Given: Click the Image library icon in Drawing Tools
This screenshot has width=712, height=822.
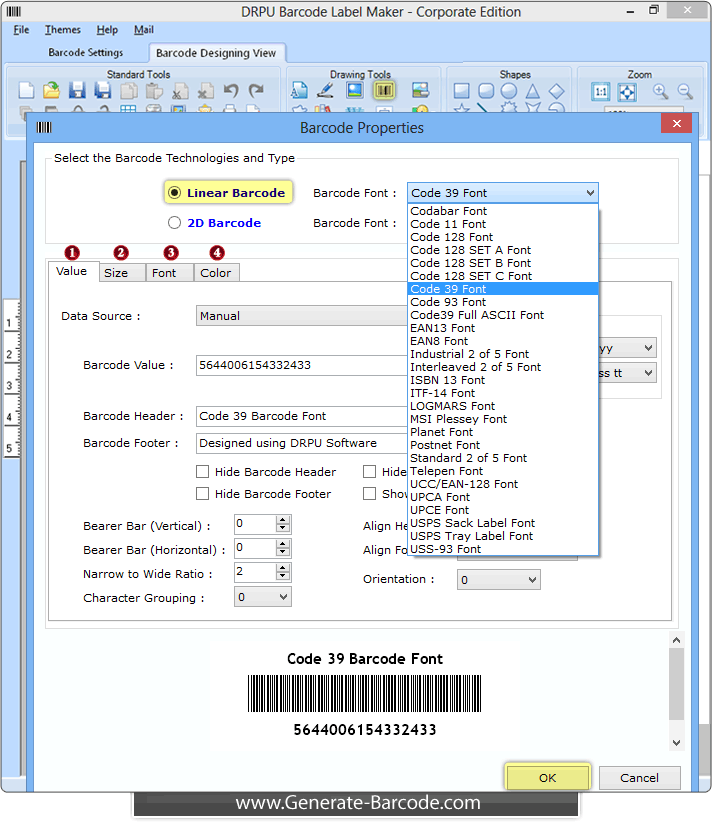Looking at the screenshot, I should 420,90.
